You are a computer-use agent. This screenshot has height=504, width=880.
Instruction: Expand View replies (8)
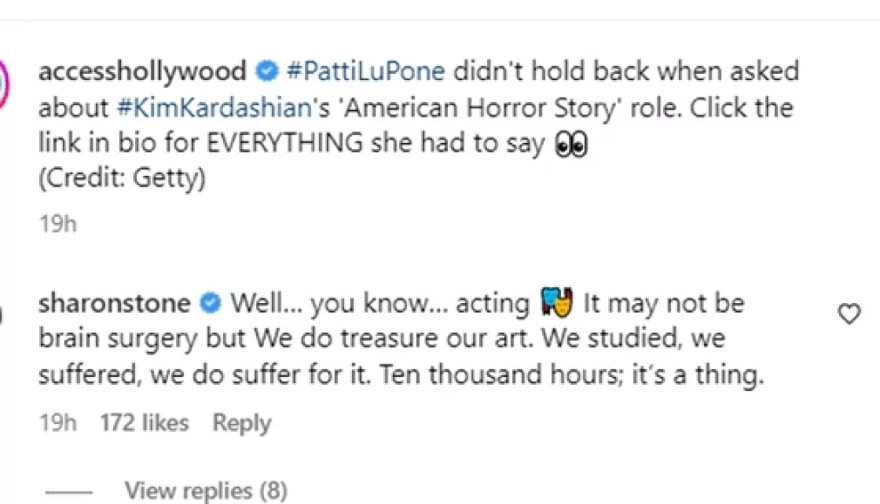pos(205,491)
